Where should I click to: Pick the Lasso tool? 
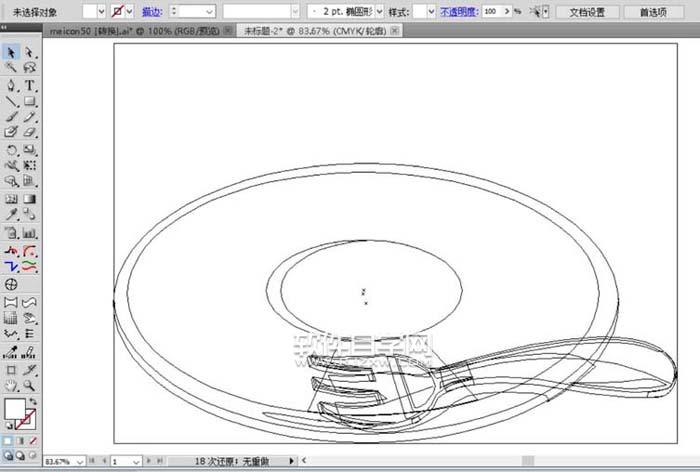click(29, 67)
